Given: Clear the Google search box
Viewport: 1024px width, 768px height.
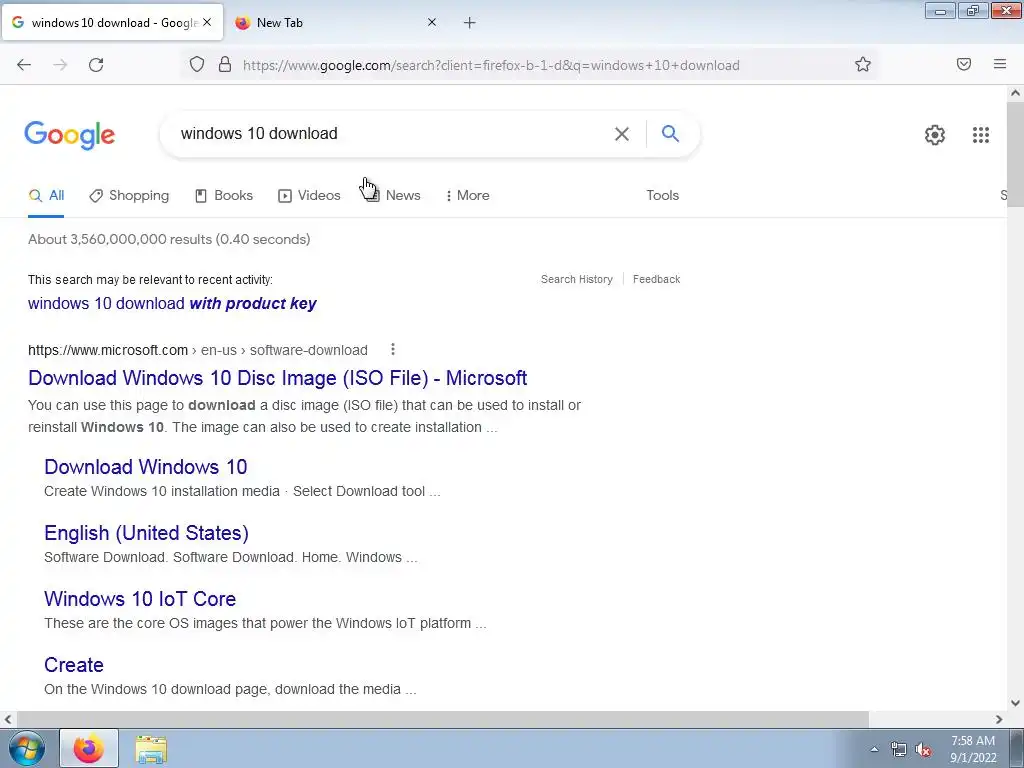Looking at the screenshot, I should (x=622, y=134).
